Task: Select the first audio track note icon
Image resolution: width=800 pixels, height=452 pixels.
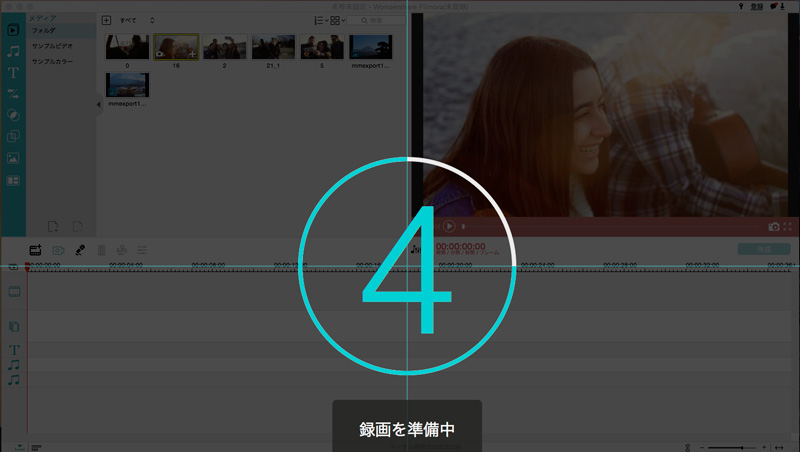Action: tap(14, 365)
